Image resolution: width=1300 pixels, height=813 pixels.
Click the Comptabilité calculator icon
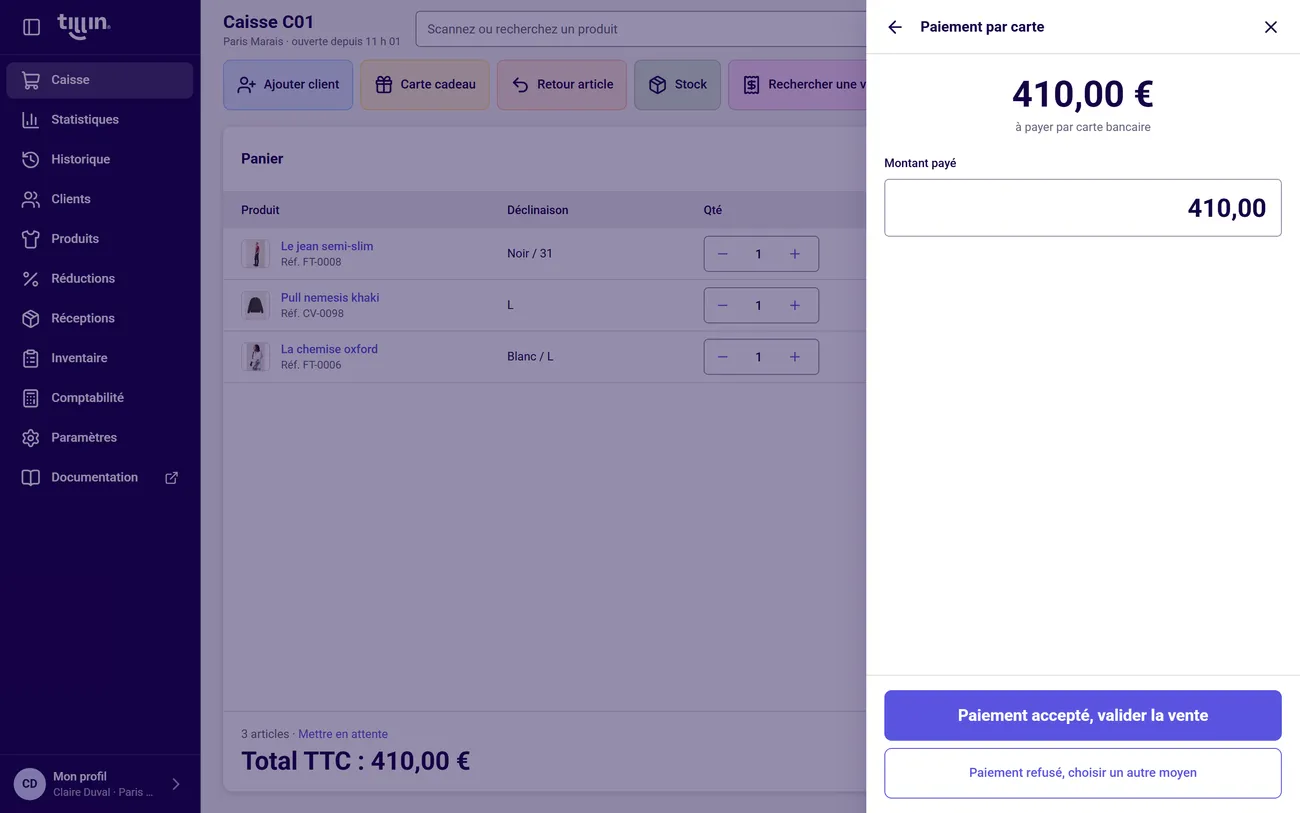tap(31, 398)
